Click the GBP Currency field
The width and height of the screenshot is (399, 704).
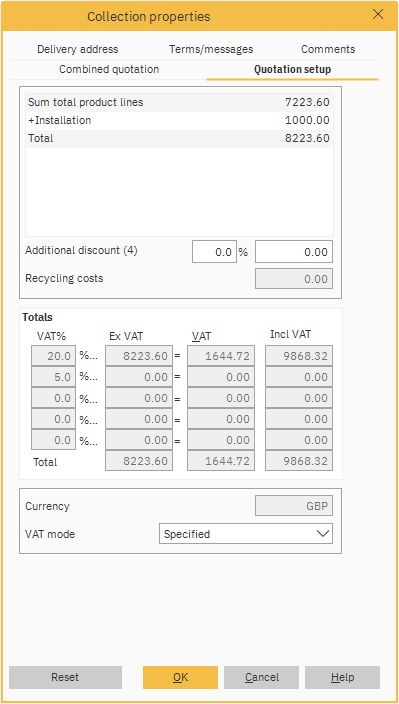click(294, 506)
